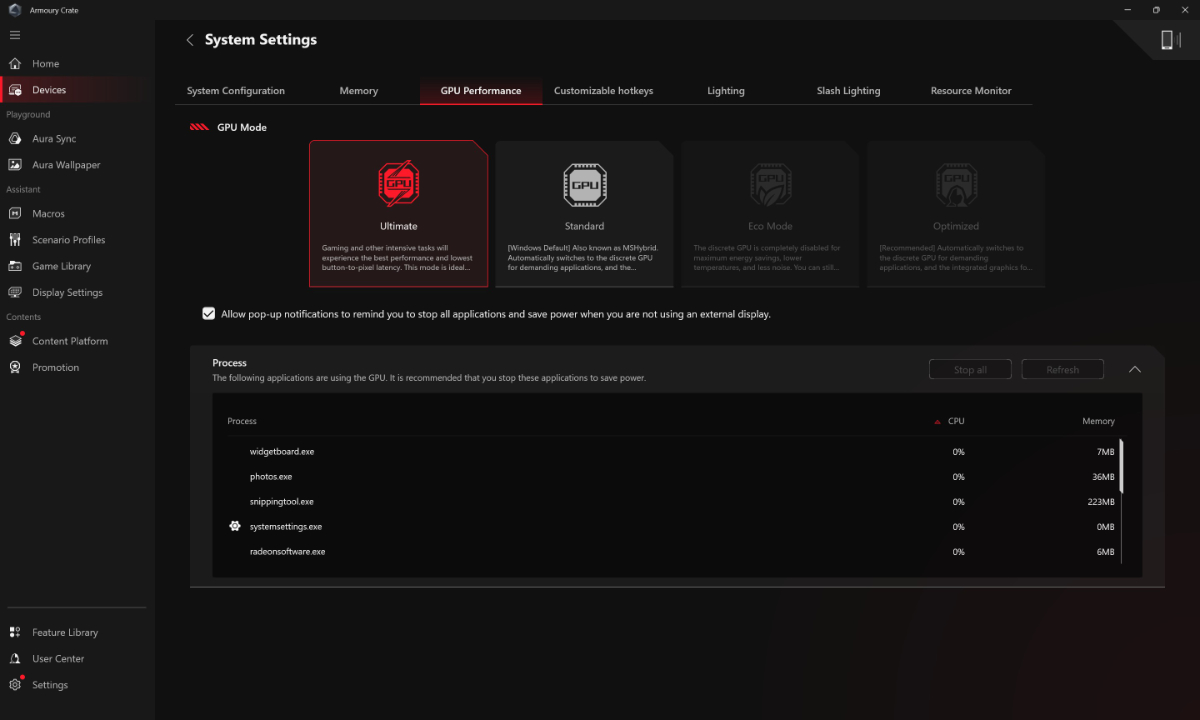Select the Devices sidebar icon
Viewport: 1200px width, 720px height.
[x=15, y=90]
